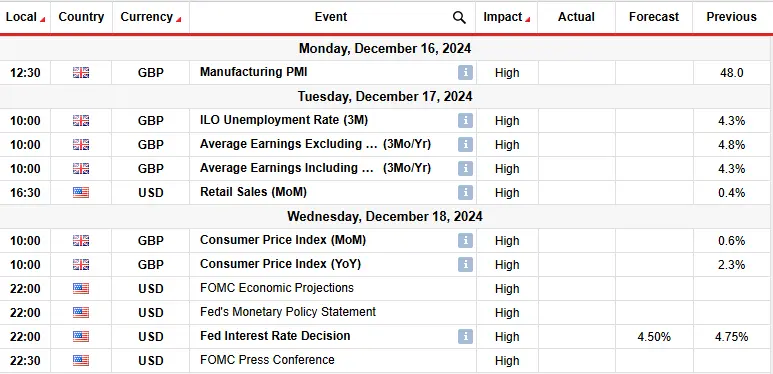
Task: Open info icon for Fed Interest Rate Decision
Action: tap(465, 337)
